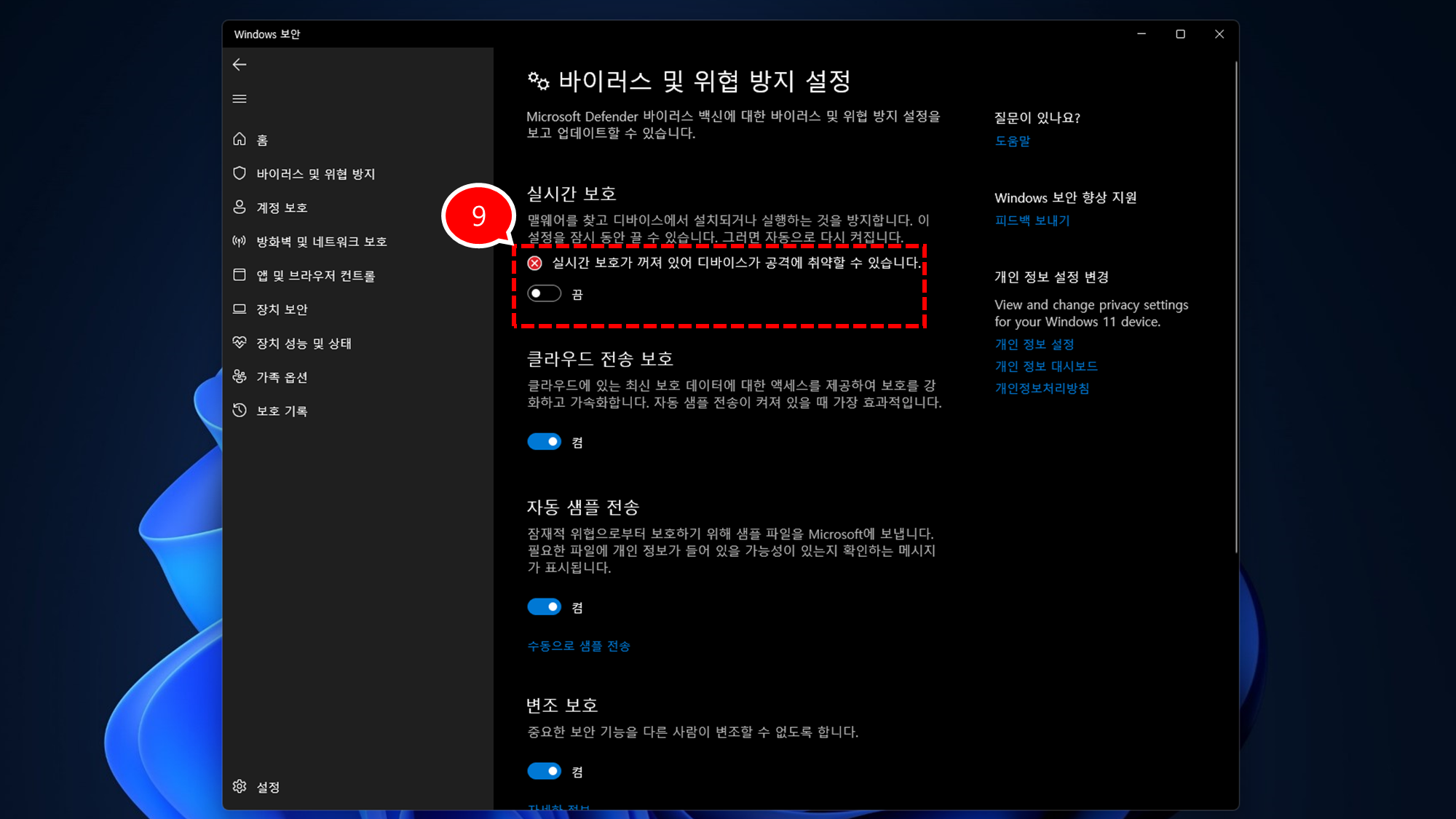Open 보호 기록 in sidebar
The height and width of the screenshot is (819, 1456).
(281, 411)
